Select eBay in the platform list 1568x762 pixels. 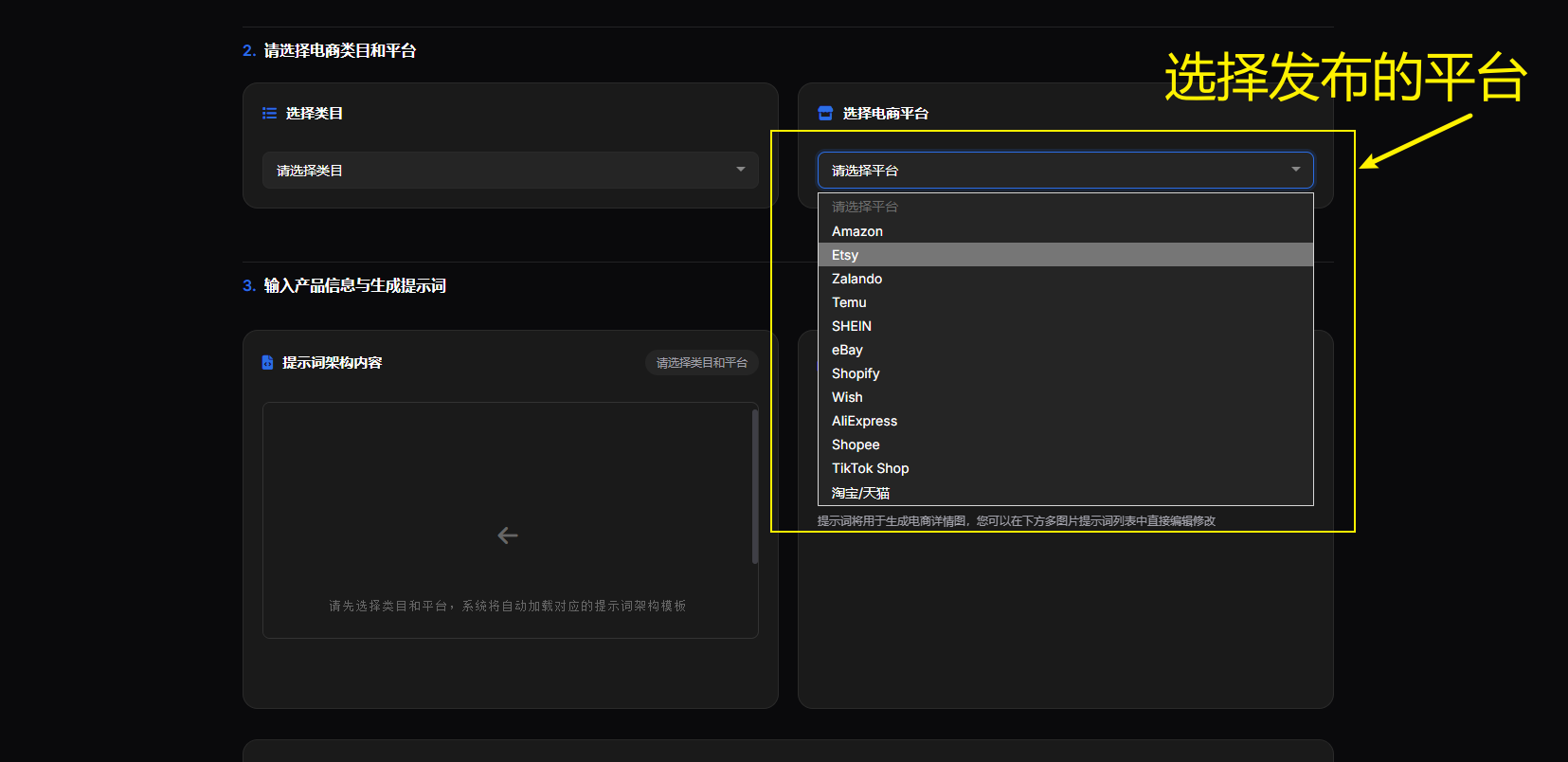[1065, 350]
